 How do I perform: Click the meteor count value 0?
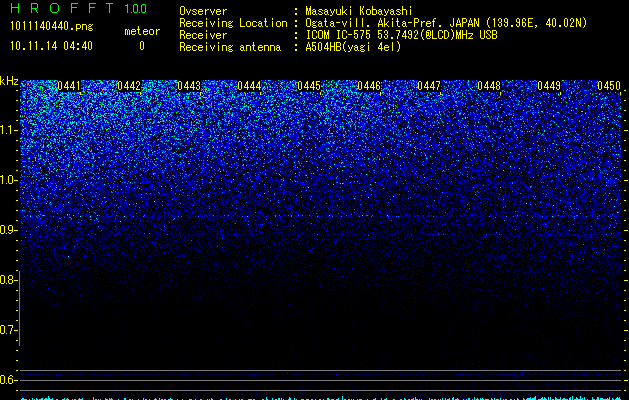pos(142,46)
